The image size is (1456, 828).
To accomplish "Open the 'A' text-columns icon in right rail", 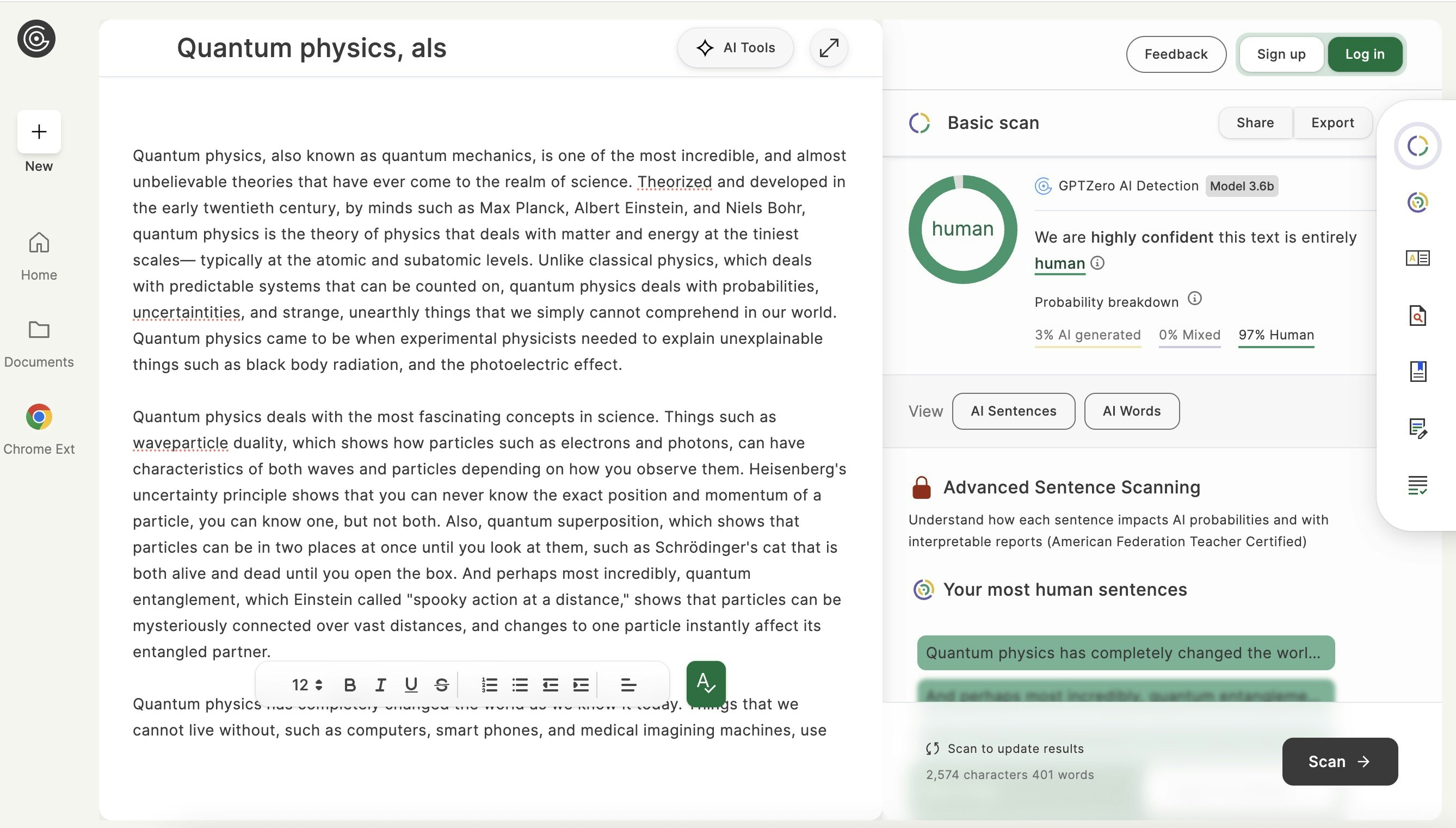I will click(x=1417, y=258).
